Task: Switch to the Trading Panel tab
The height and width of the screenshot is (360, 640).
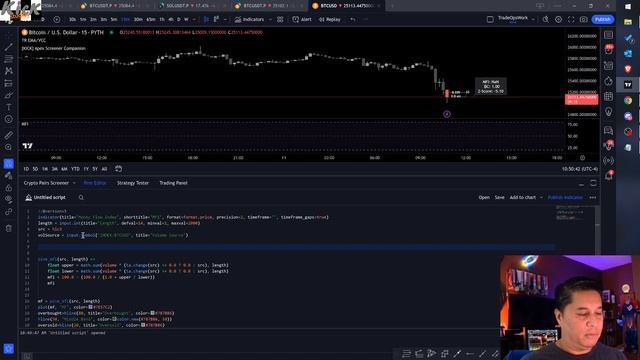Action: click(x=173, y=183)
